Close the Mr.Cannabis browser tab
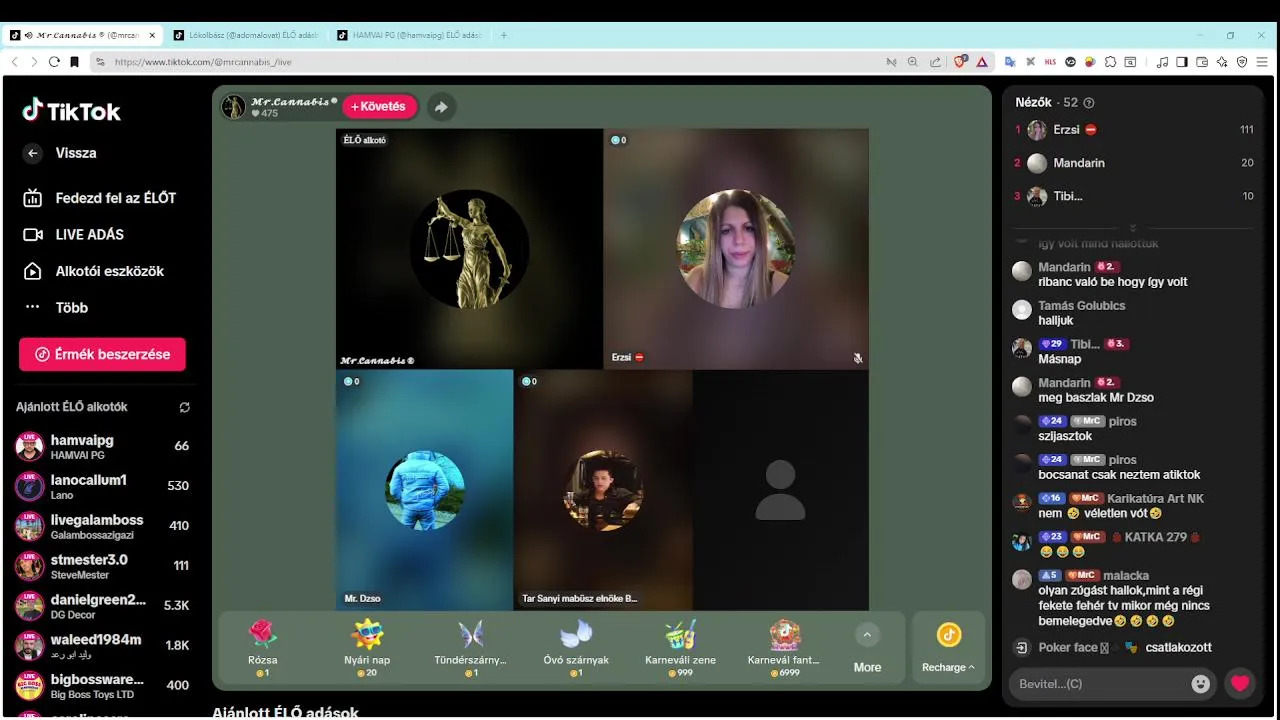Screen dimensions: 1280x720 click(152, 35)
